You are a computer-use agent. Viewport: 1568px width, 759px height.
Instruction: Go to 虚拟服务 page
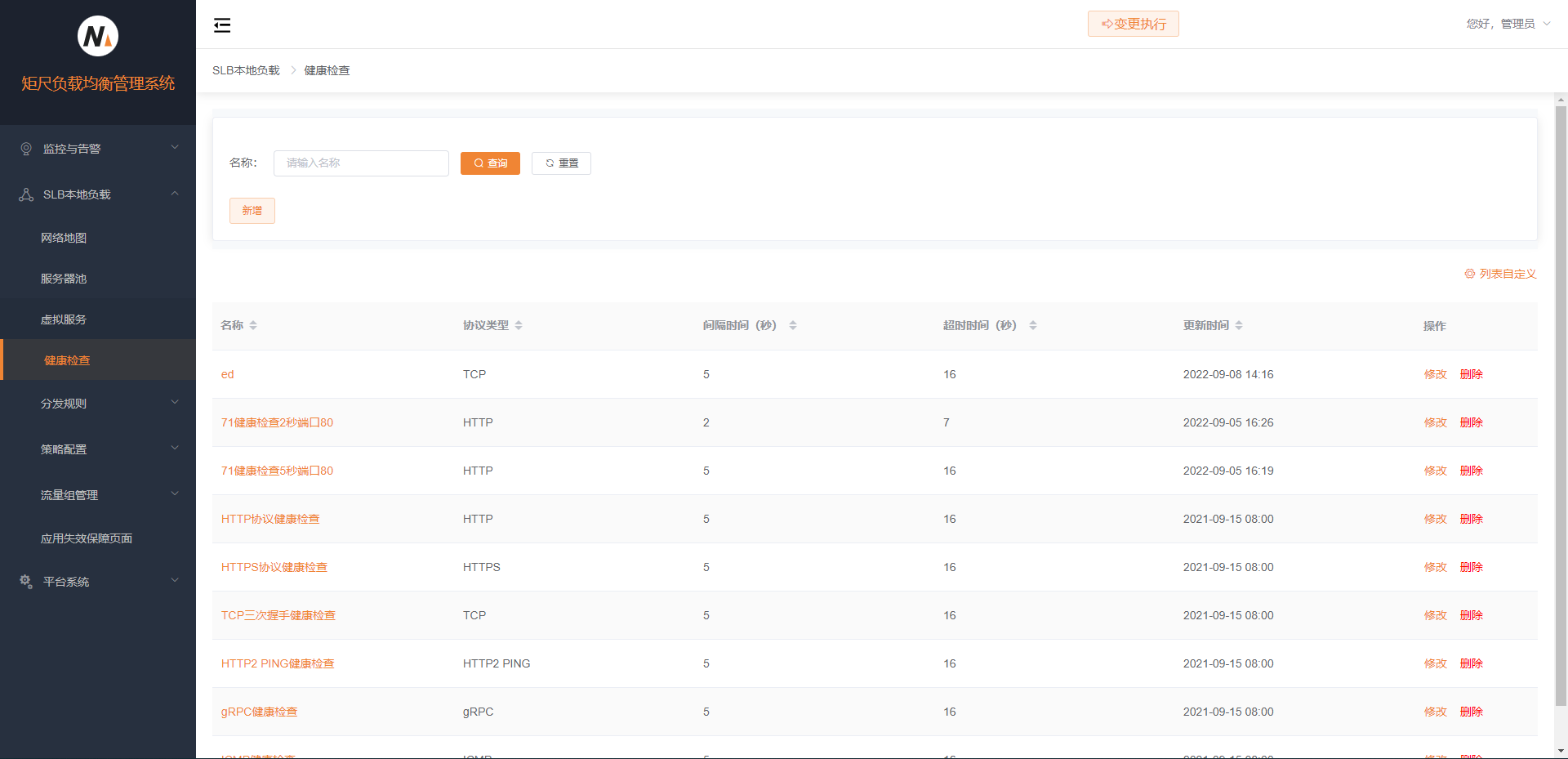pos(64,319)
